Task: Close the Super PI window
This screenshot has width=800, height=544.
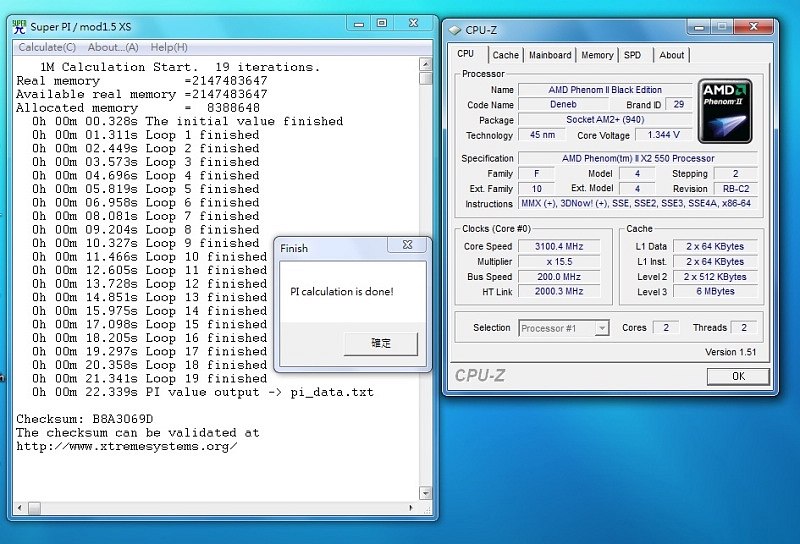Action: 414,23
